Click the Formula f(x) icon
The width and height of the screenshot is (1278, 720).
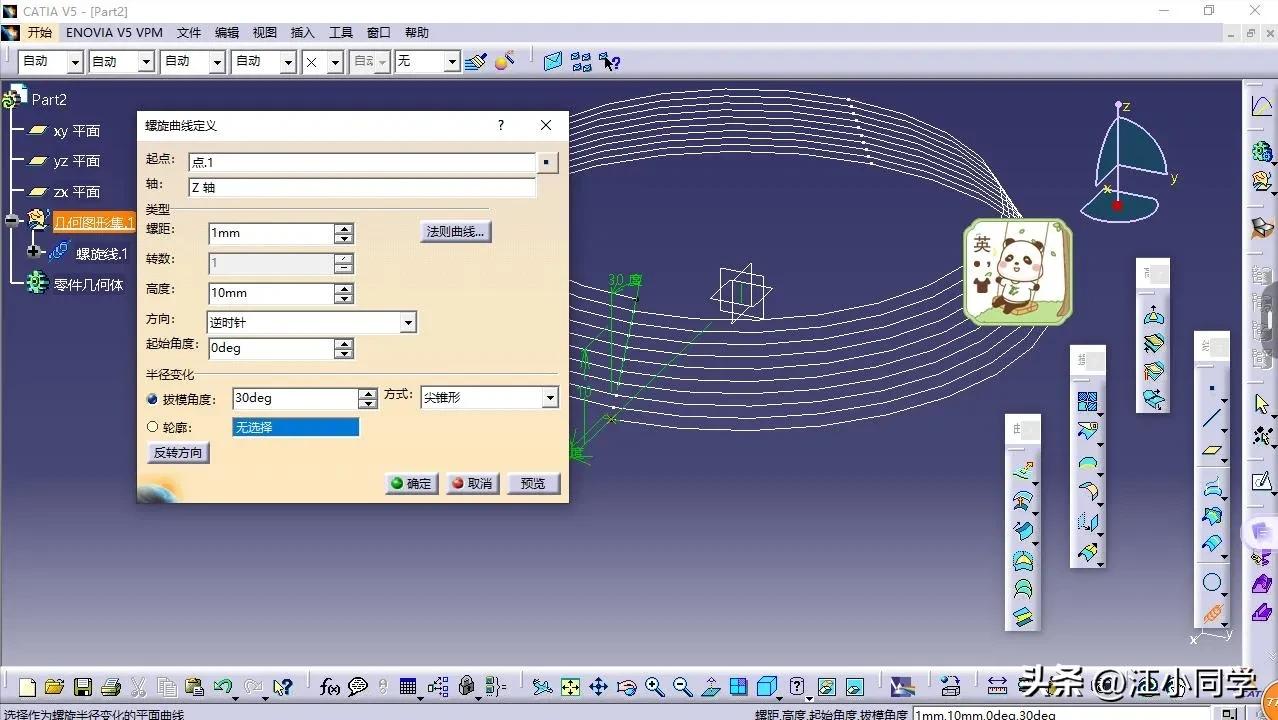tap(330, 687)
